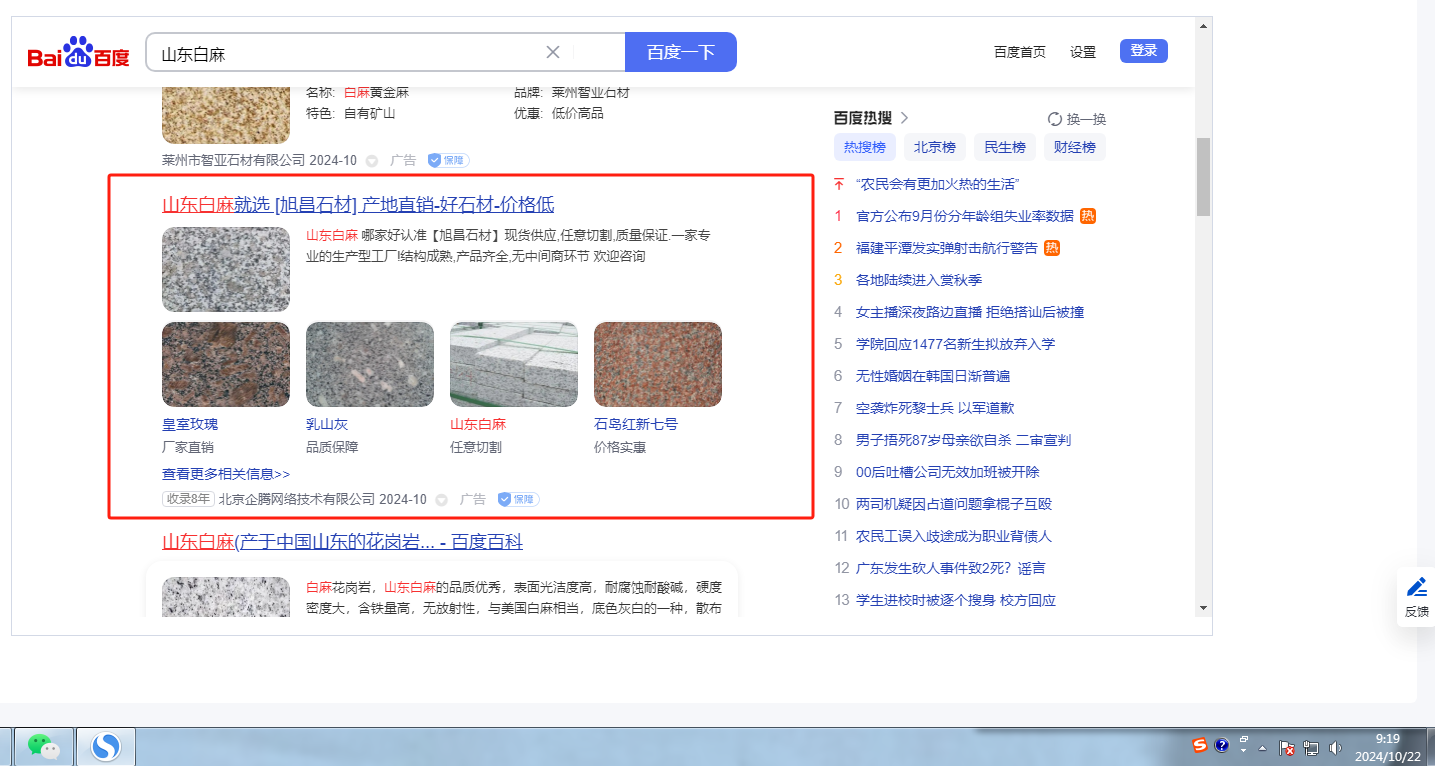This screenshot has height=766, width=1435.
Task: Open the 乳山灰 granite thumbnail
Action: click(370, 364)
